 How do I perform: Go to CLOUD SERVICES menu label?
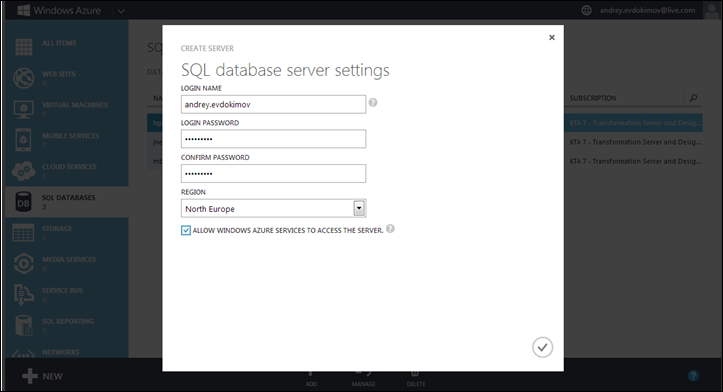point(70,166)
